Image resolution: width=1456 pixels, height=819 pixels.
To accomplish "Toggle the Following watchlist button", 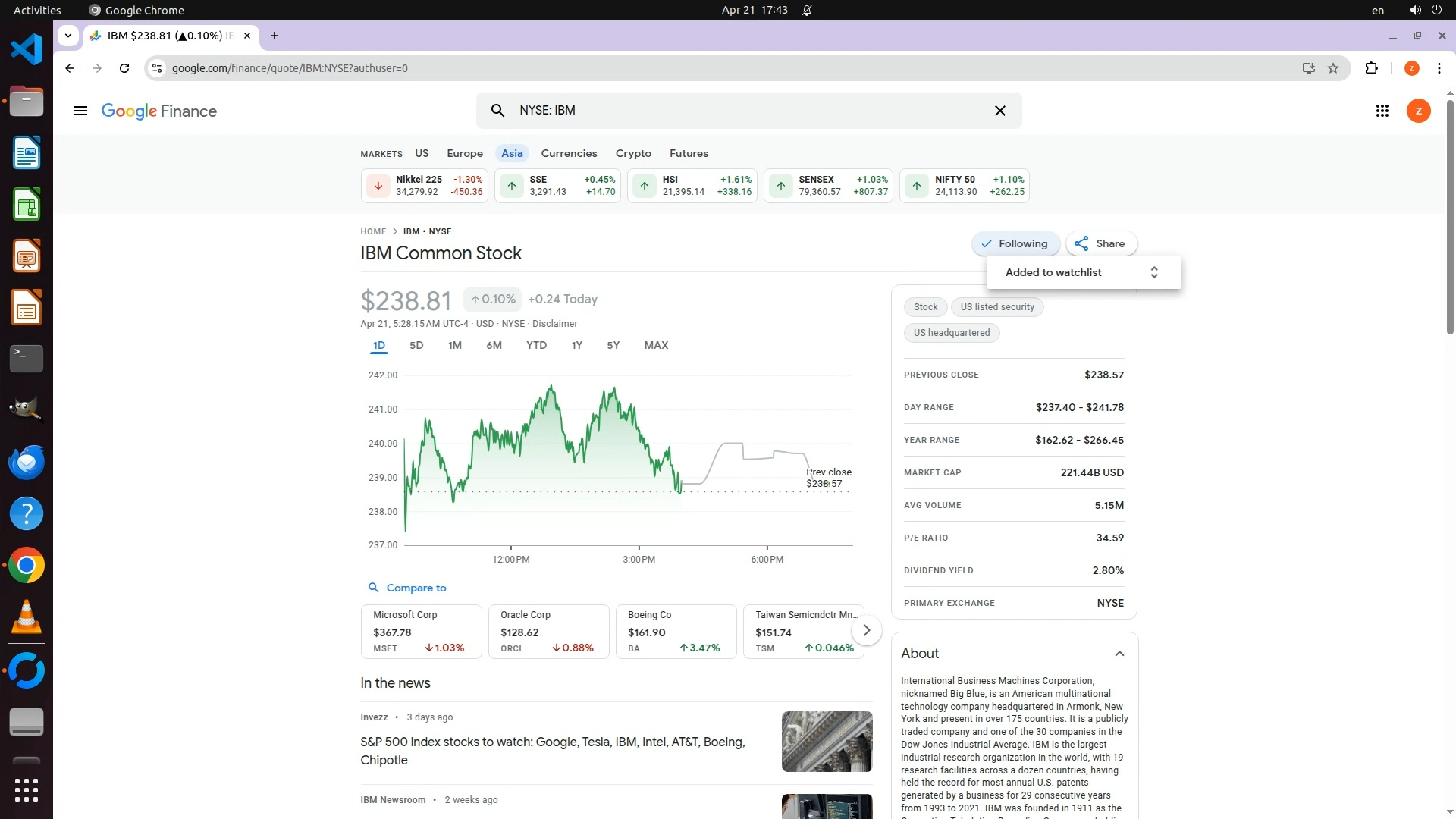I will [1015, 243].
